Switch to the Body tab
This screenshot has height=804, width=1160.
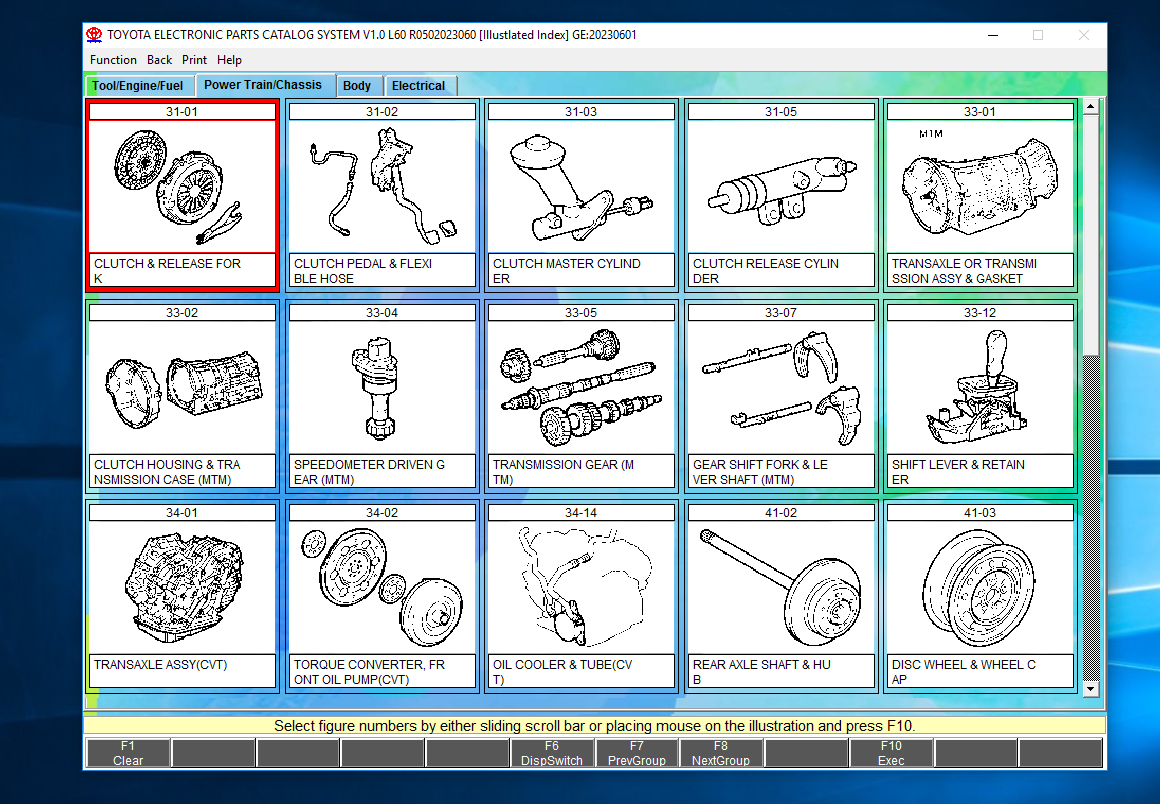point(359,85)
